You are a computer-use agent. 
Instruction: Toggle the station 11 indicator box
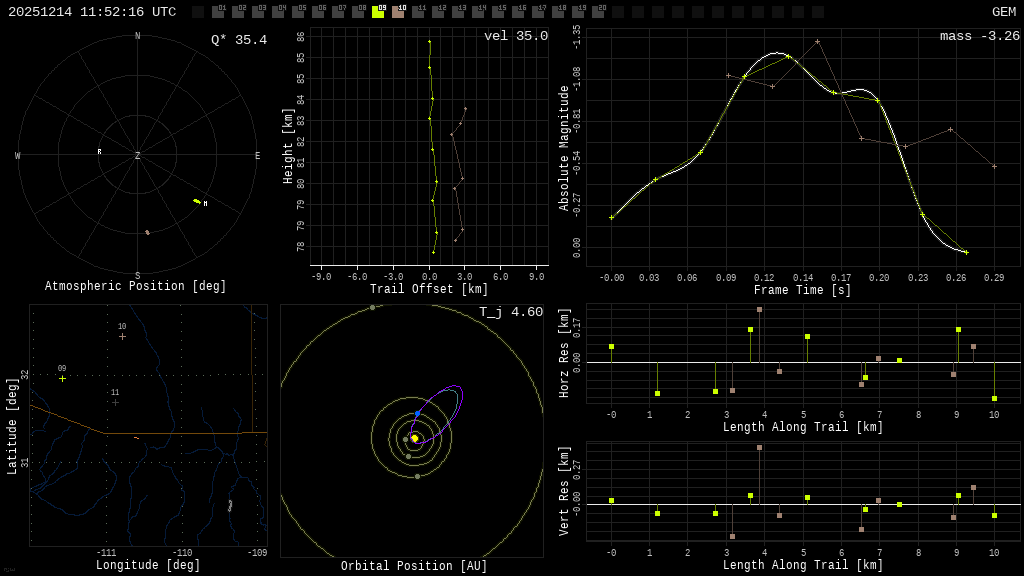coord(418,12)
